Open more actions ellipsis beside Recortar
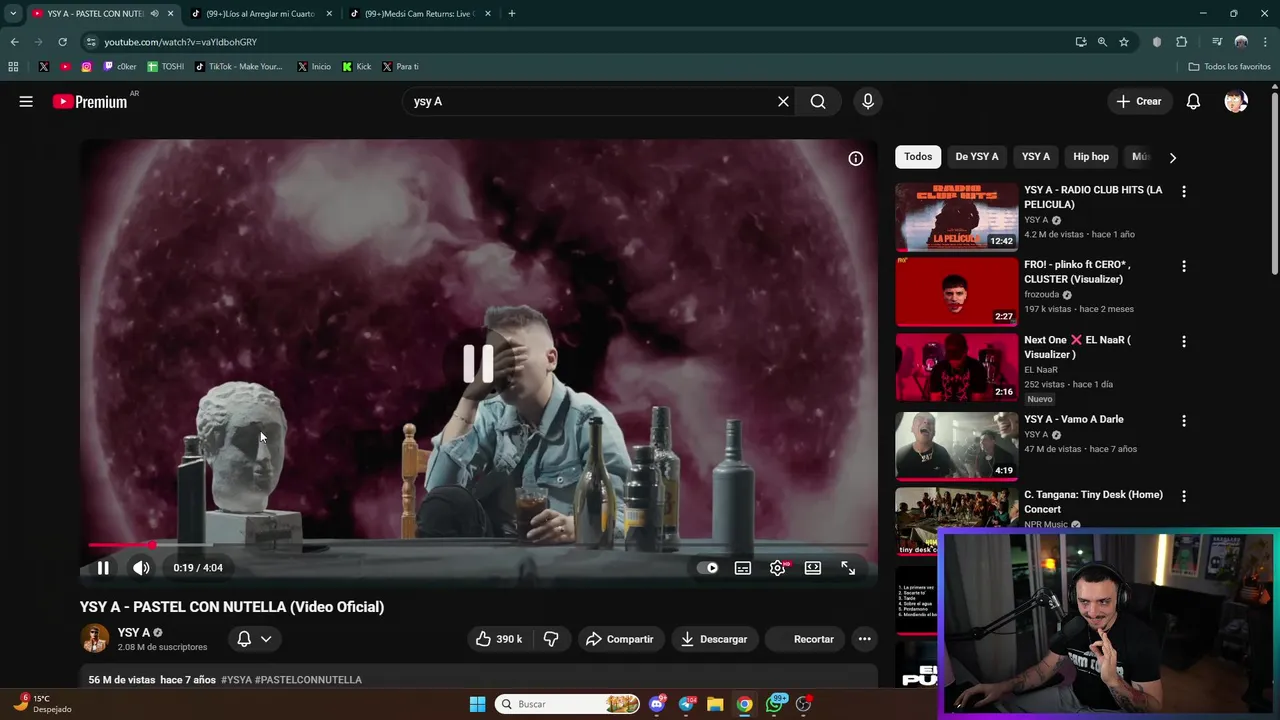 865,639
